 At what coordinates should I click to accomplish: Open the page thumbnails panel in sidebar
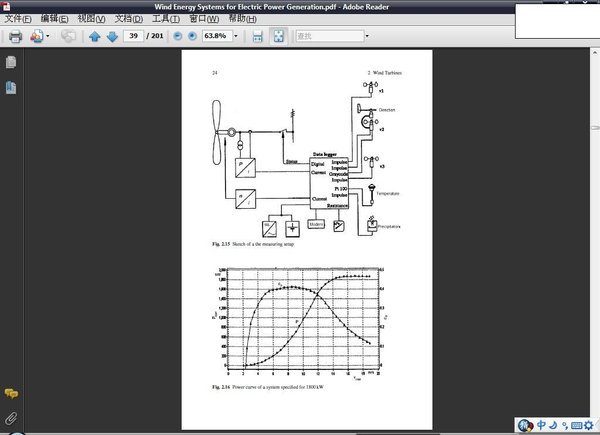pos(11,63)
